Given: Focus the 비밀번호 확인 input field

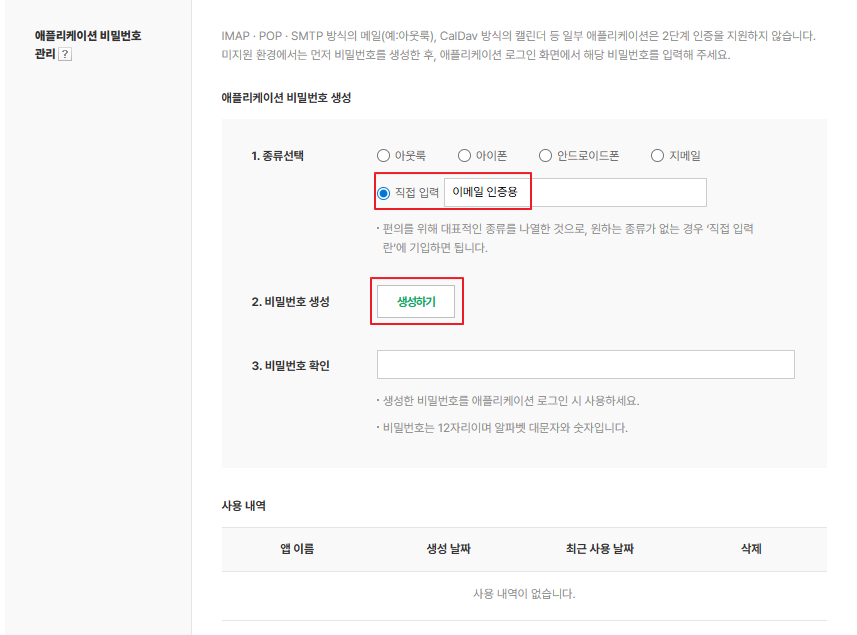Looking at the screenshot, I should click(x=585, y=364).
